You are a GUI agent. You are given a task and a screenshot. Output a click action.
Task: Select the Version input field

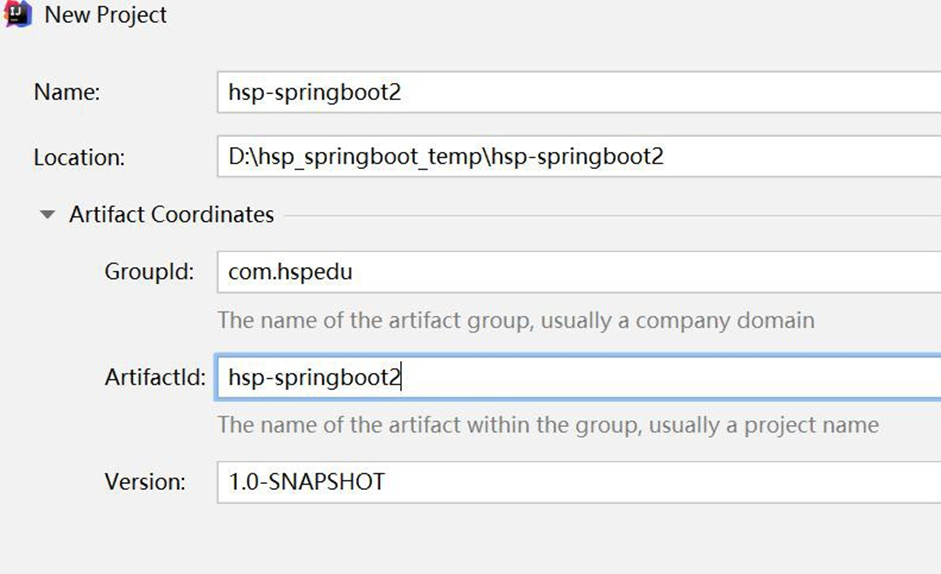click(578, 482)
